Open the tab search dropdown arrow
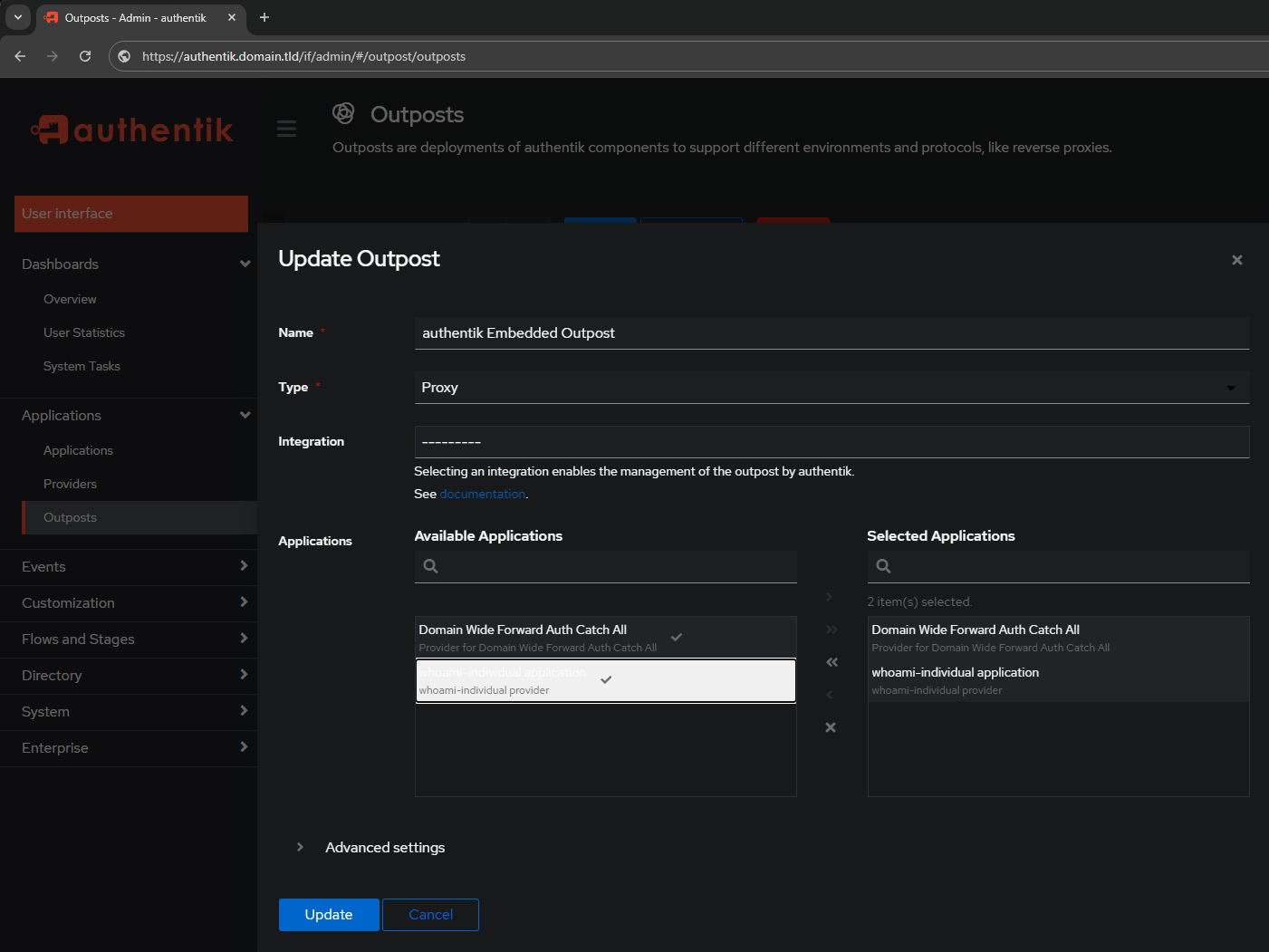Screen dimensions: 1269x952 click(x=17, y=17)
